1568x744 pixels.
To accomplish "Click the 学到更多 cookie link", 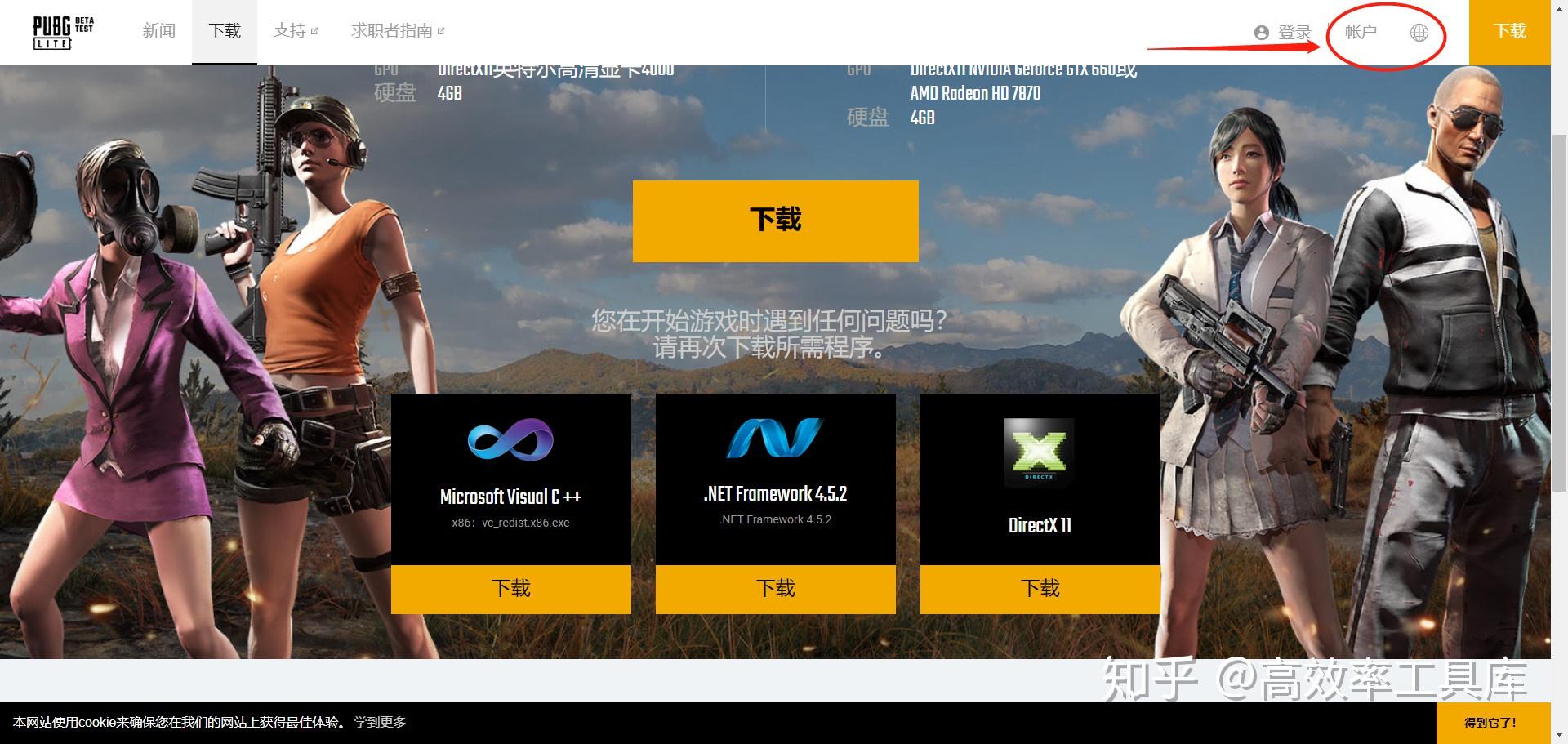I will pos(380,723).
